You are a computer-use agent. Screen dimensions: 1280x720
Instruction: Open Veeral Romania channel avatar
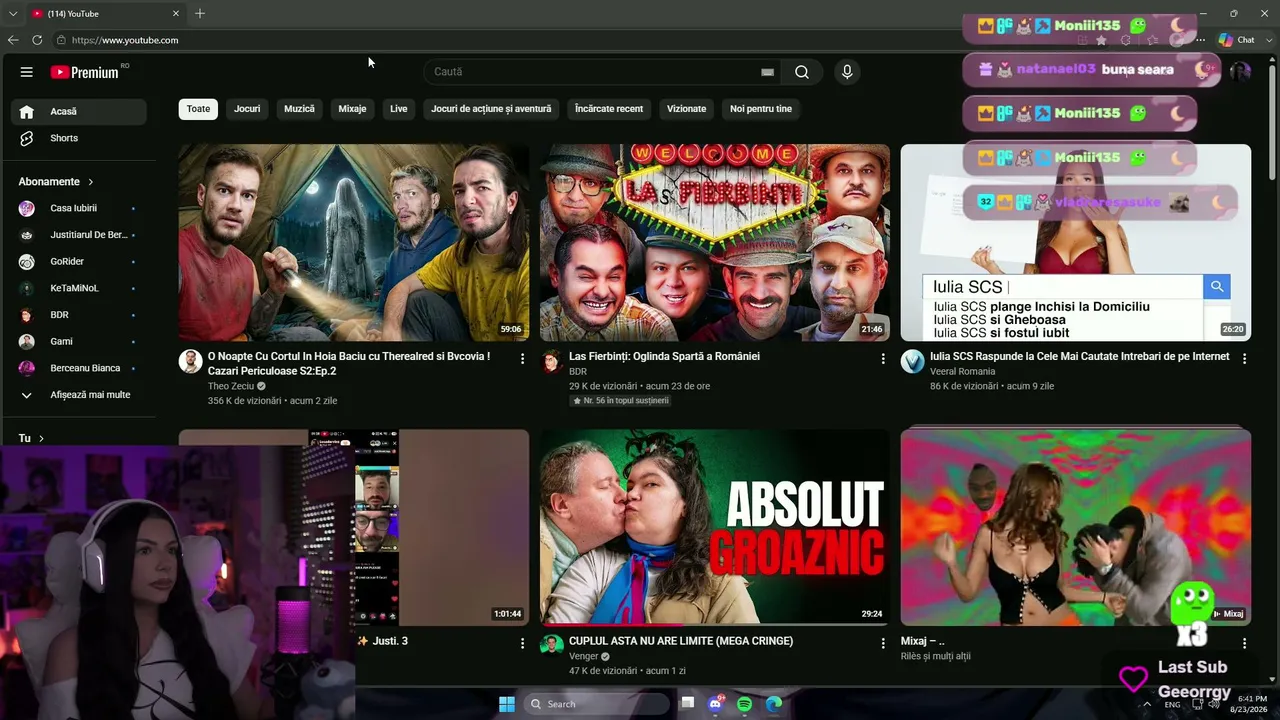coord(913,362)
